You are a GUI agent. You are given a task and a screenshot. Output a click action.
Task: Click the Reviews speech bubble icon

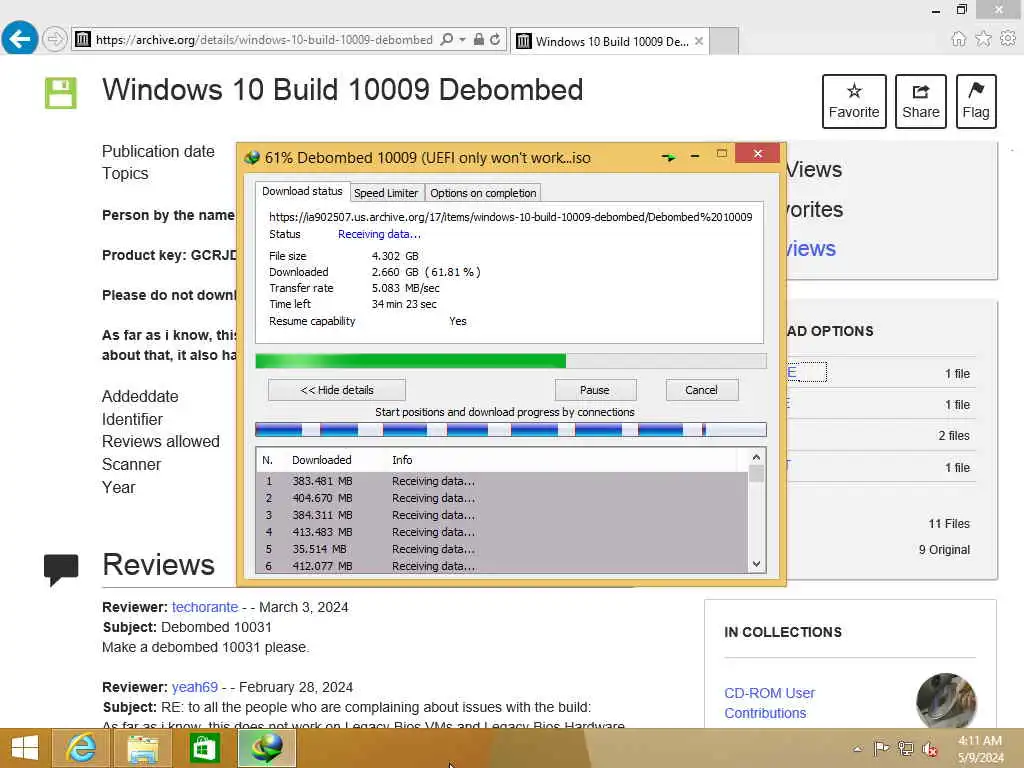point(61,569)
